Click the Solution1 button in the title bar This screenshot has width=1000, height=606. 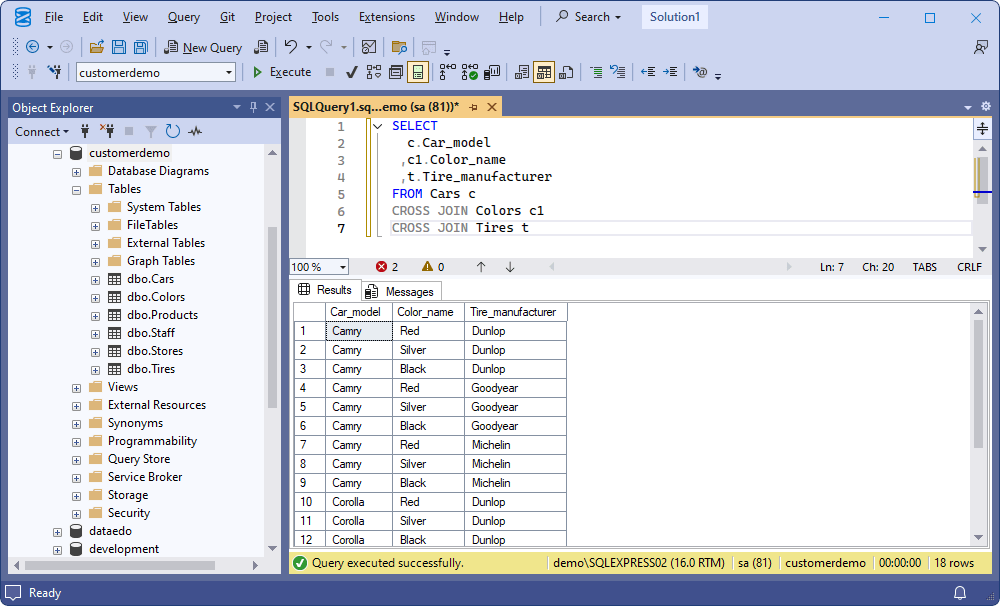[674, 16]
